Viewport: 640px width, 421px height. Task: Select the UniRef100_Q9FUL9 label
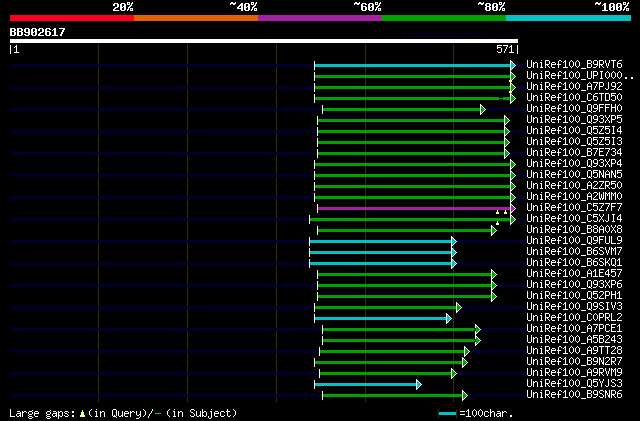pos(574,241)
